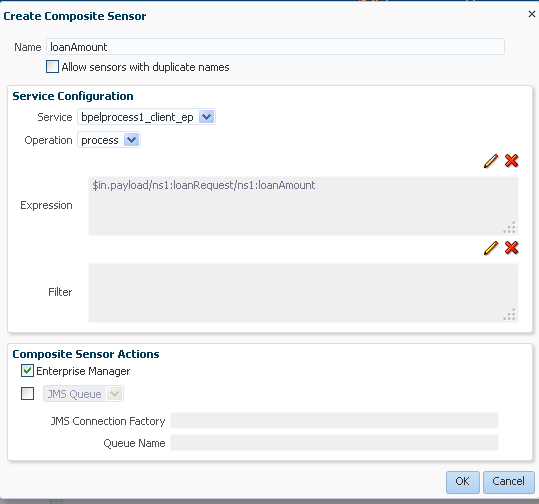Screen dimensions: 539x504
Task: Click inside the Expression text area
Action: pos(303,206)
